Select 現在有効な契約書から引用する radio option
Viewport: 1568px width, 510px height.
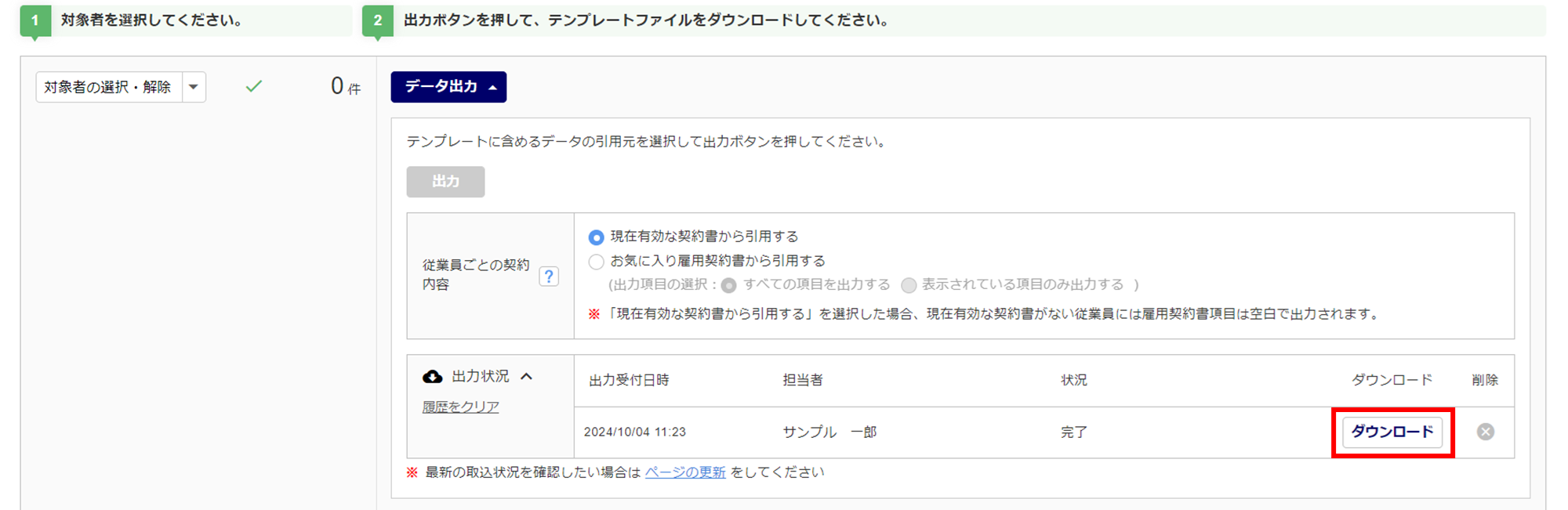click(597, 237)
